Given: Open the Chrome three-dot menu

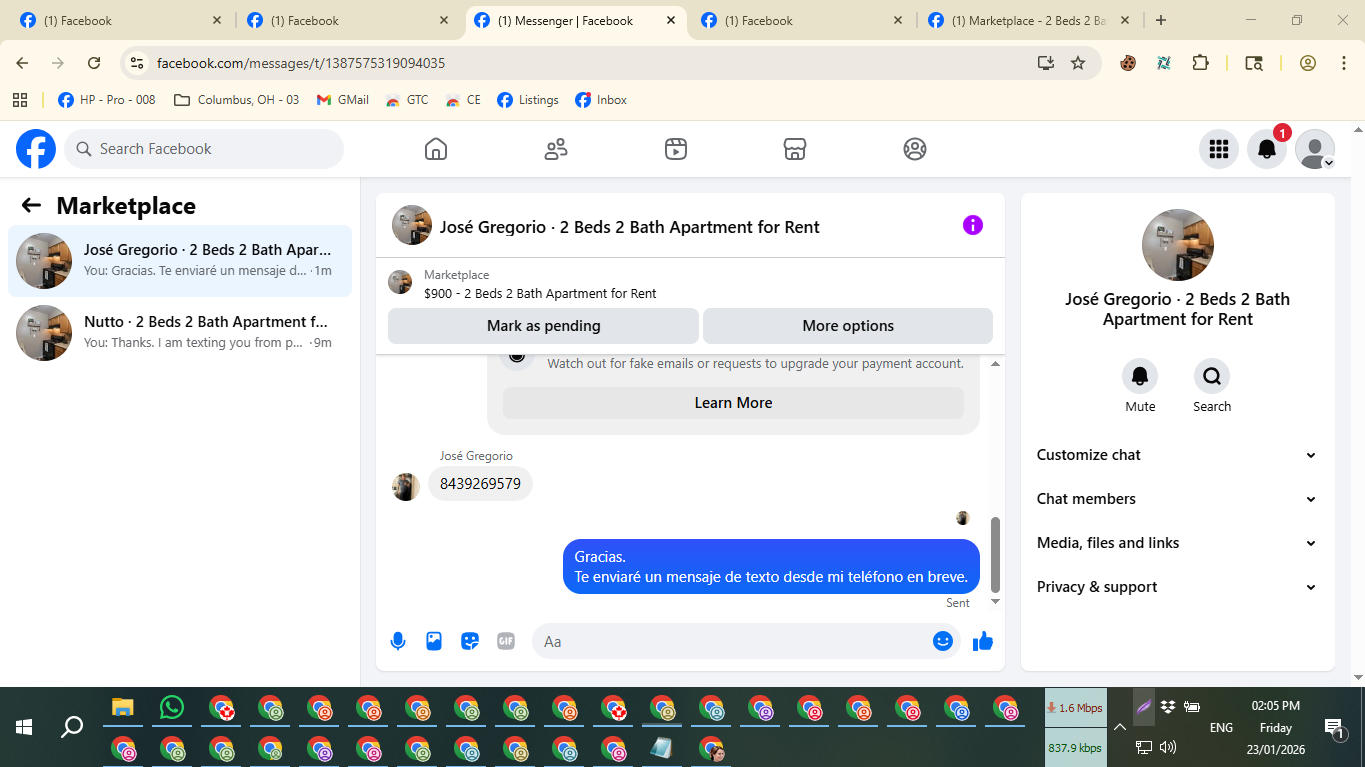Looking at the screenshot, I should (x=1344, y=63).
